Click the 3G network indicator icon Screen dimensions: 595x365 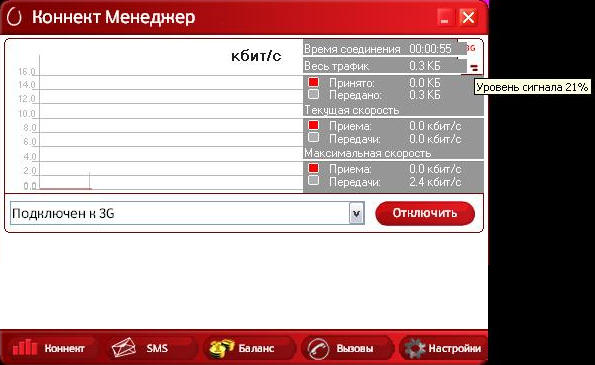click(x=471, y=48)
